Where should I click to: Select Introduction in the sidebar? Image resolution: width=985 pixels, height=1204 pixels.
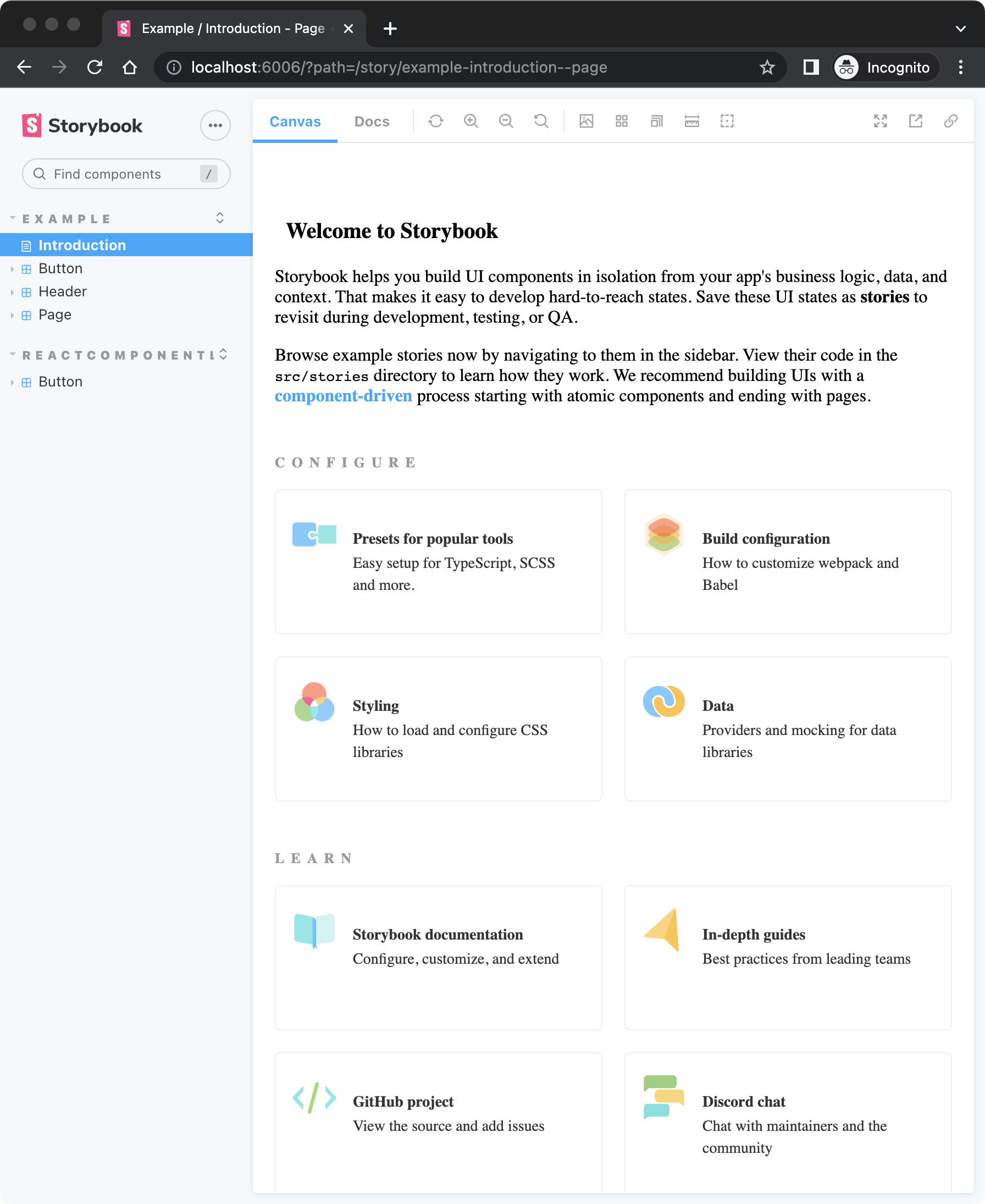(x=126, y=245)
